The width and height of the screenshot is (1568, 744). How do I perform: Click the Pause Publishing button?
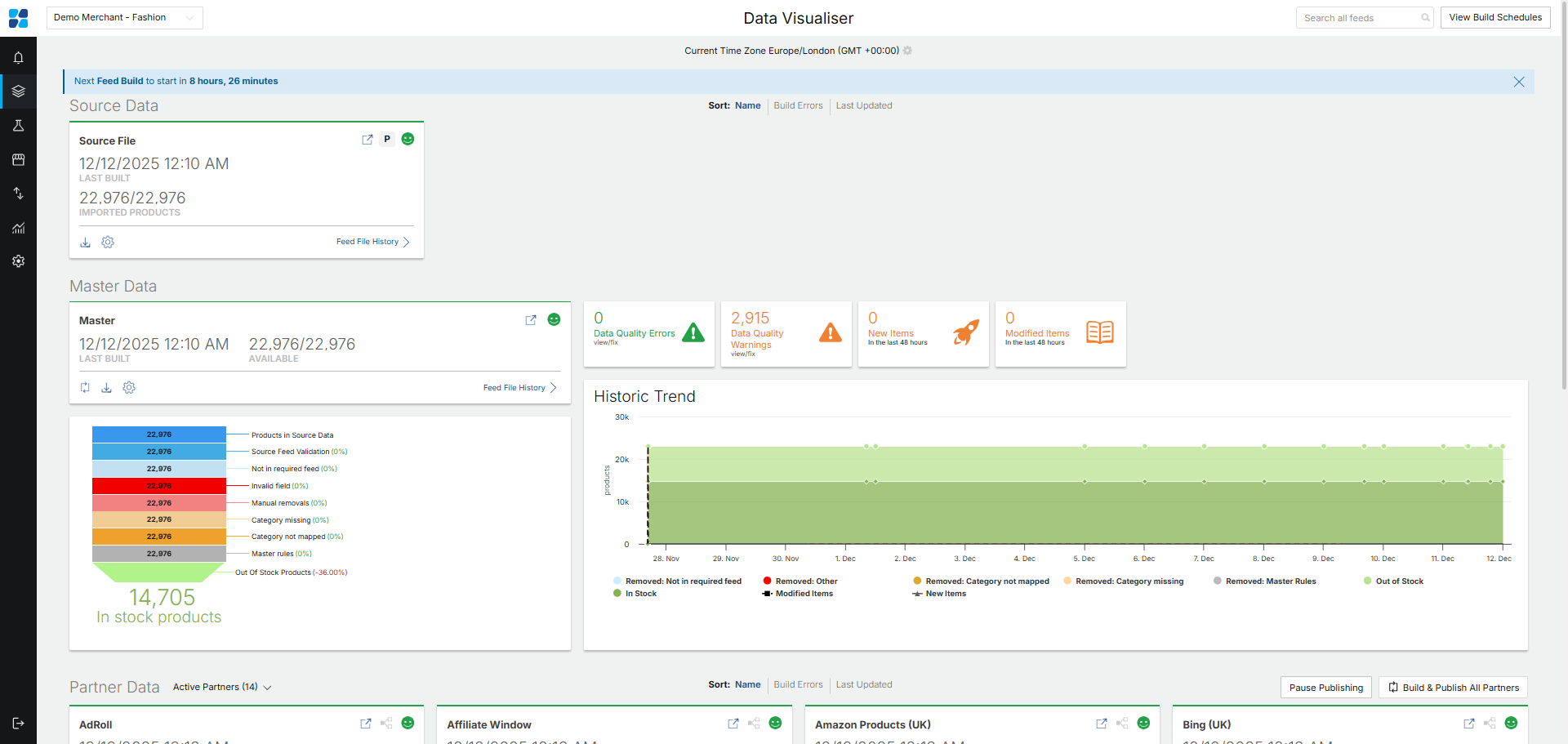[1325, 688]
